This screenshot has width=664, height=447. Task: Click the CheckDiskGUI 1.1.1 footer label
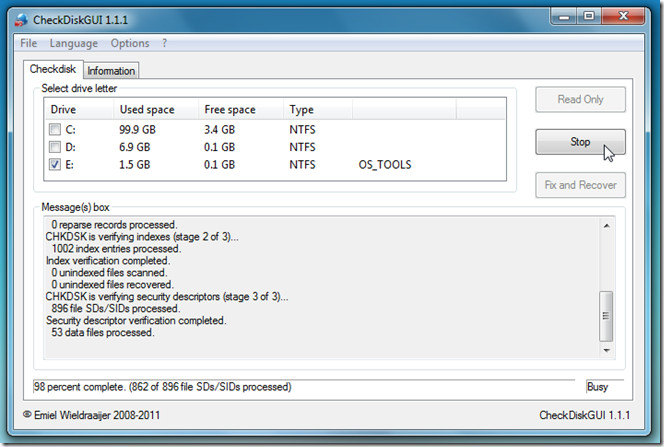584,415
